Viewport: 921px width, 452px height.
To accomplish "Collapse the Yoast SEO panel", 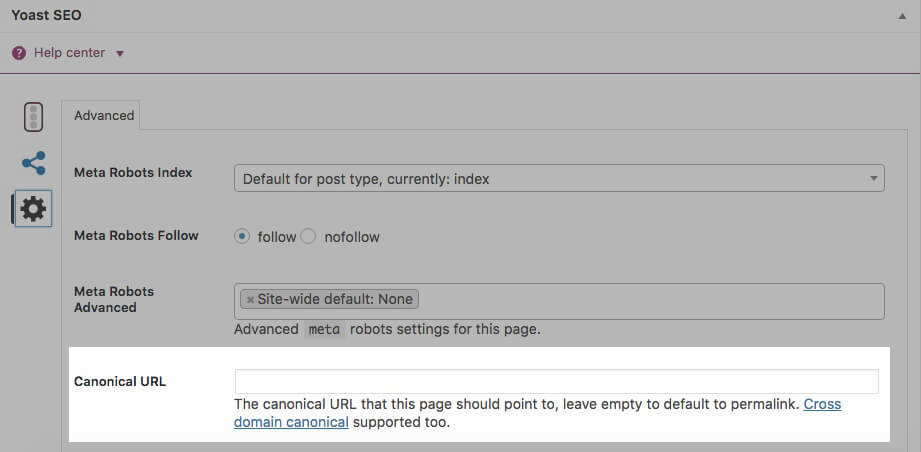I will [902, 16].
